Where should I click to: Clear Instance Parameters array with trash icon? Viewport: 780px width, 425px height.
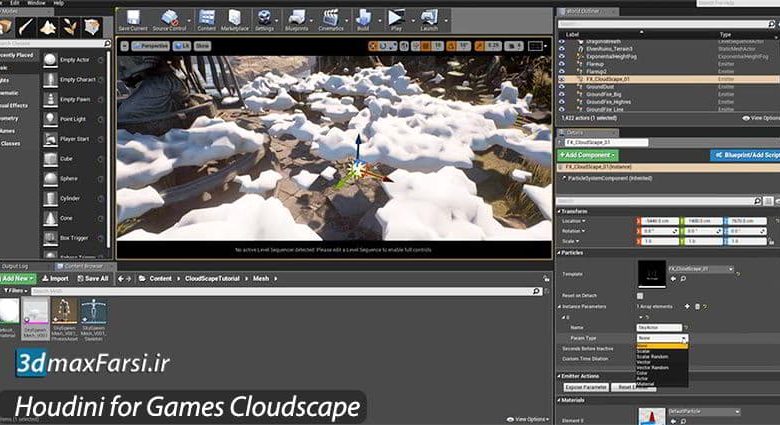click(697, 307)
